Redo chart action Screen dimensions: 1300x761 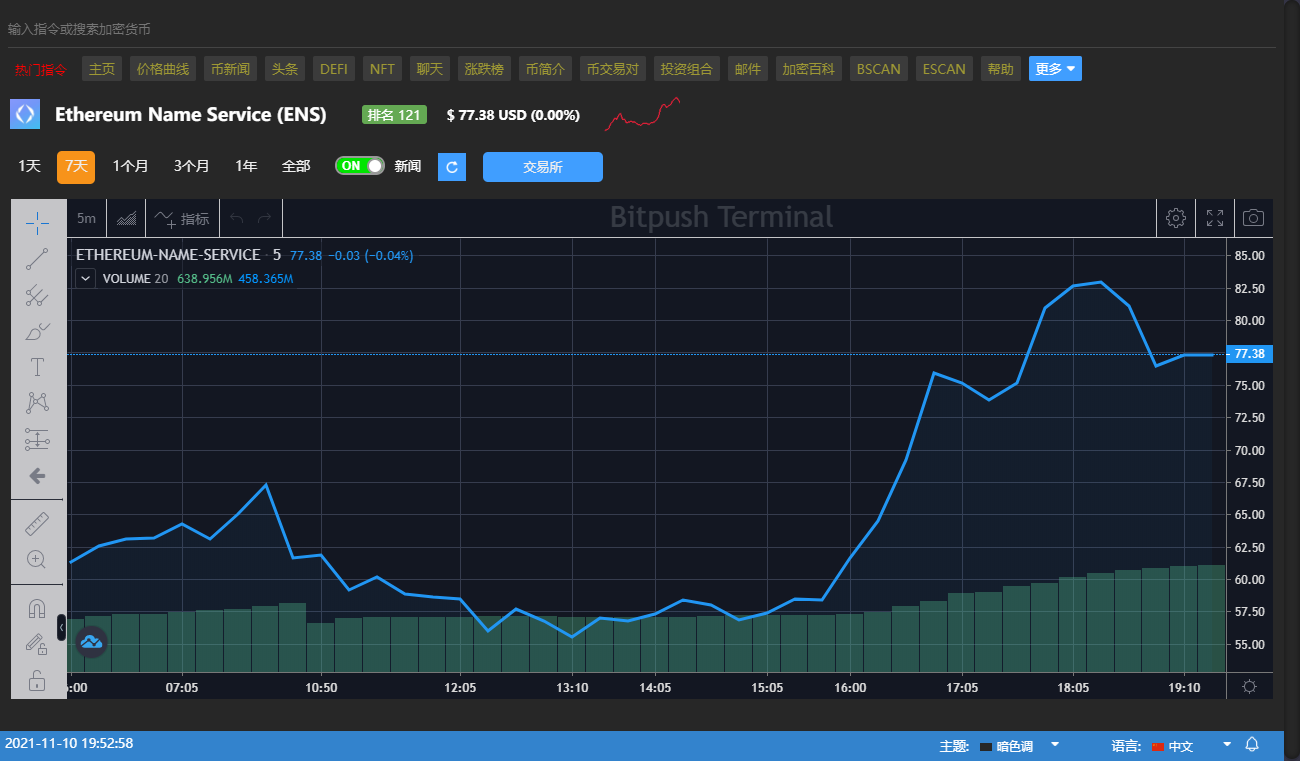pyautogui.click(x=265, y=218)
